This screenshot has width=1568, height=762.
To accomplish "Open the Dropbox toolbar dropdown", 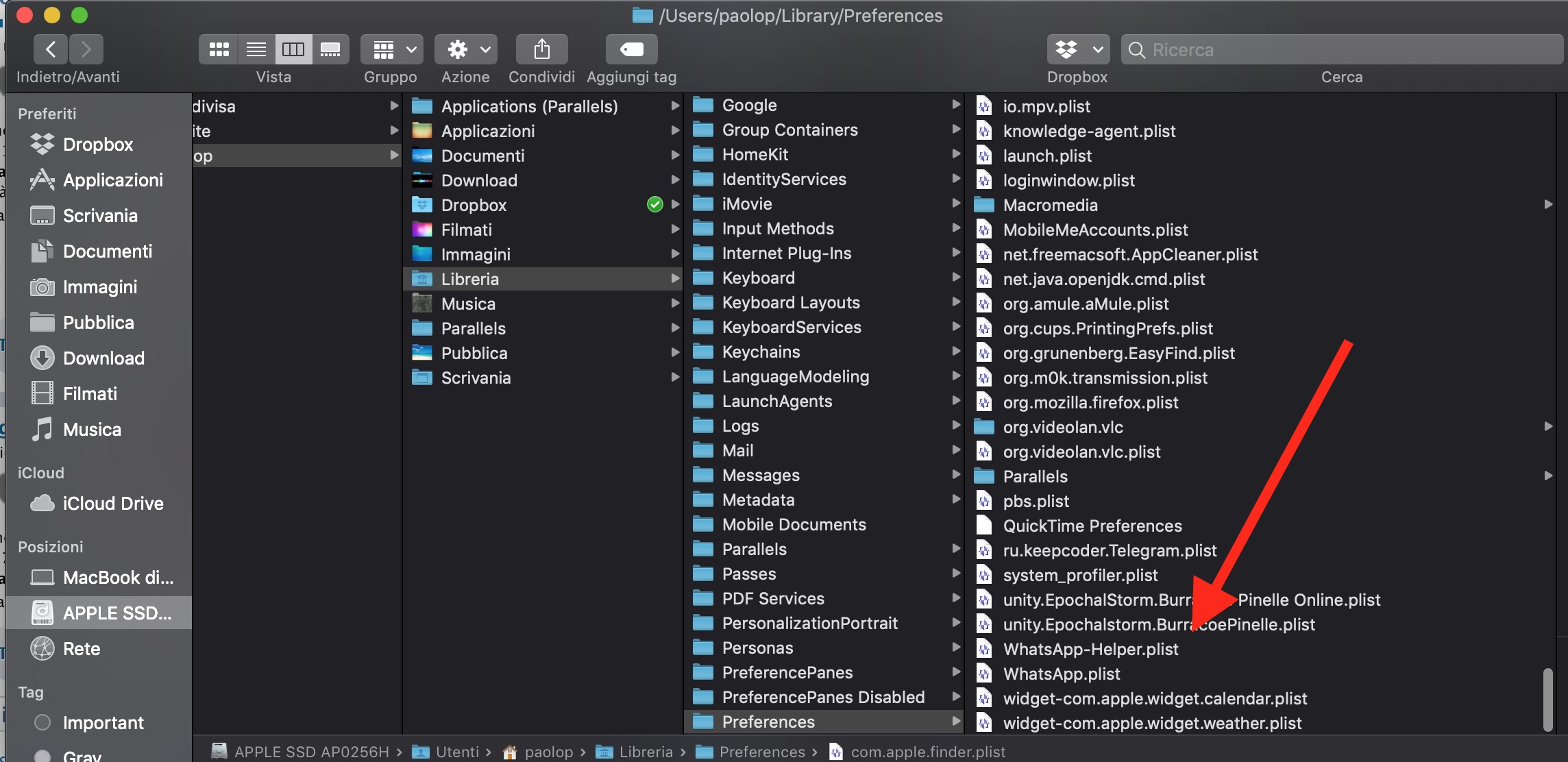I will [x=1078, y=49].
